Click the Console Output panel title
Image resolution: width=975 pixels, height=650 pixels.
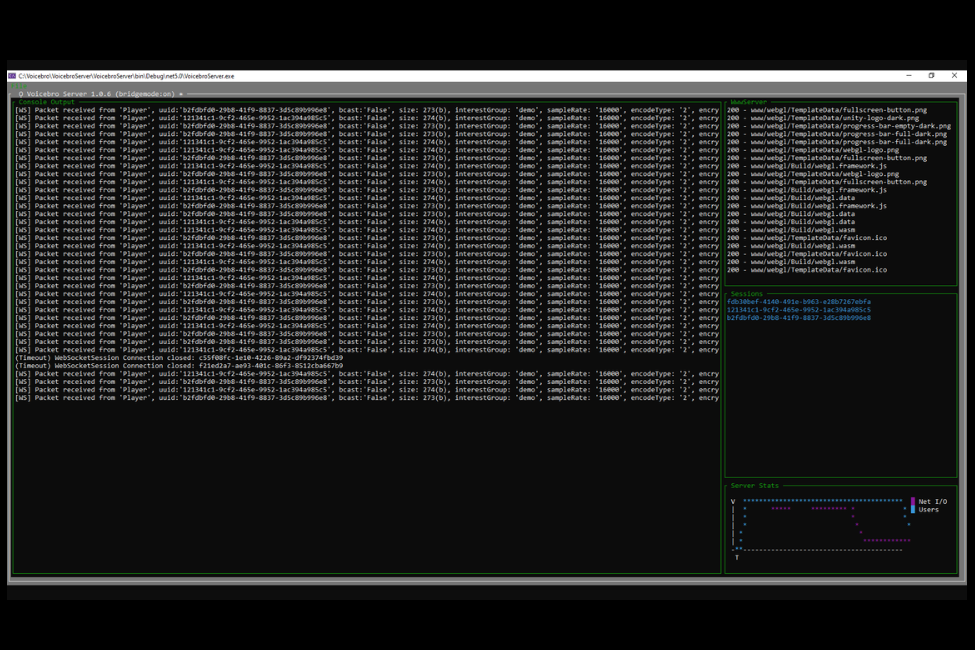coord(47,102)
